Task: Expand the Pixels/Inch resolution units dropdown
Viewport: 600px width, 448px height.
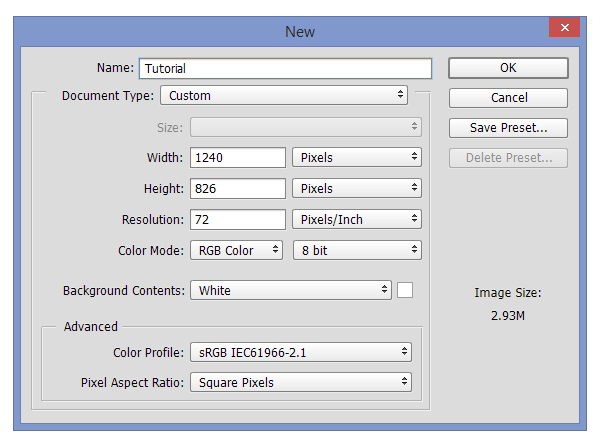Action: (357, 219)
